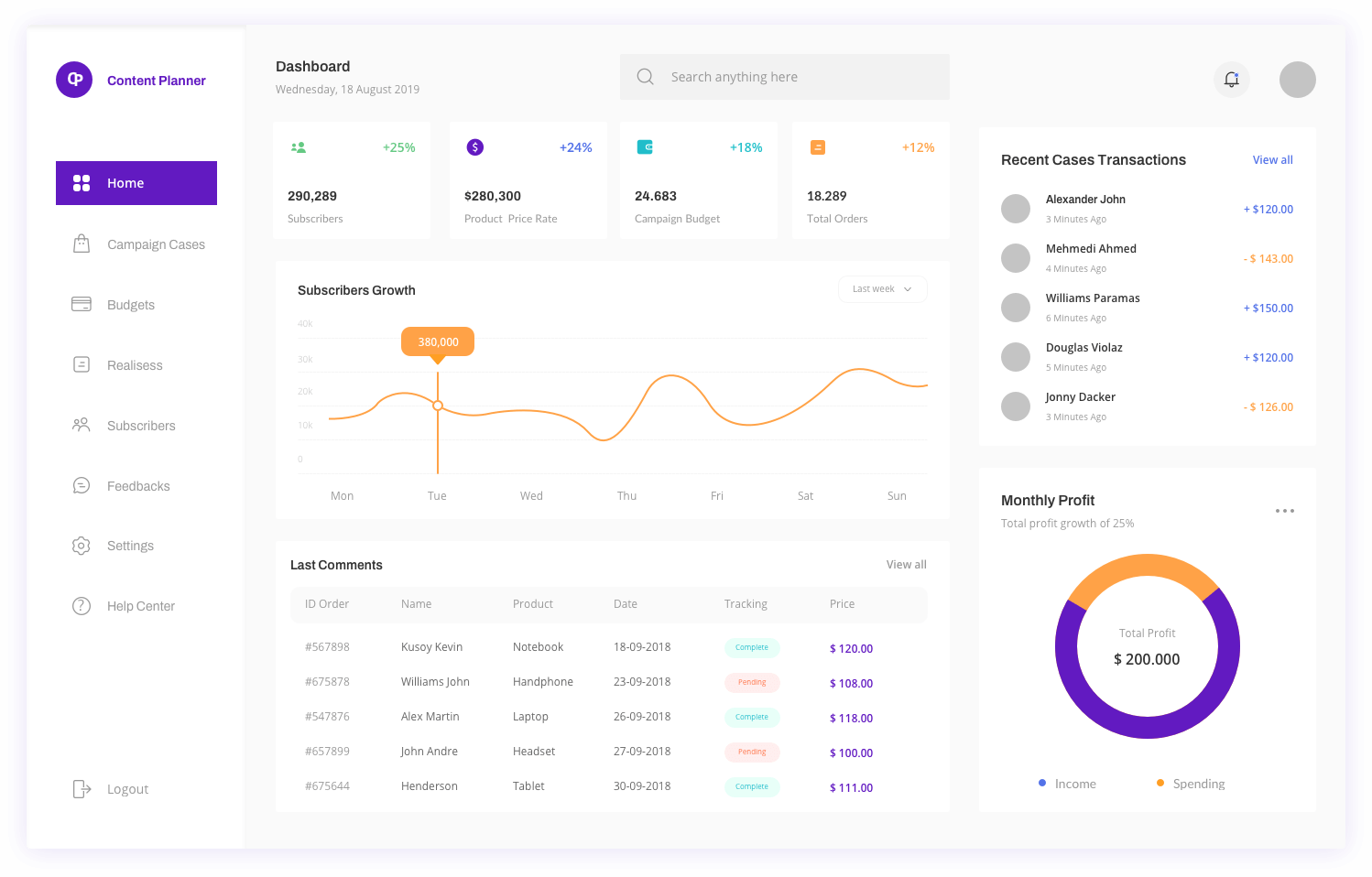Click the 380,000 tooltip on the chart

pos(438,341)
